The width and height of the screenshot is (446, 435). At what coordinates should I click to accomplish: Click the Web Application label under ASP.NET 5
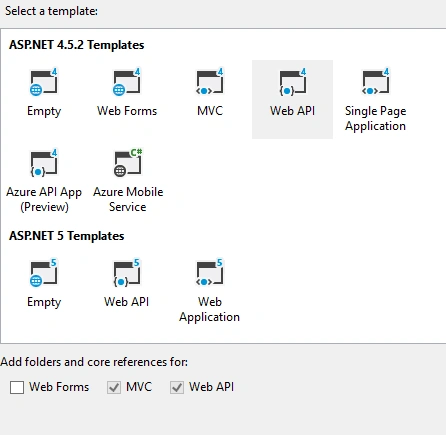tap(209, 309)
